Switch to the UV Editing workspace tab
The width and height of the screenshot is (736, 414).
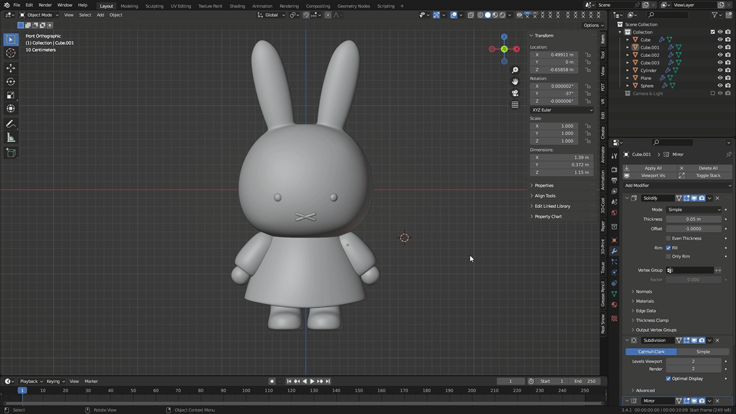[181, 6]
